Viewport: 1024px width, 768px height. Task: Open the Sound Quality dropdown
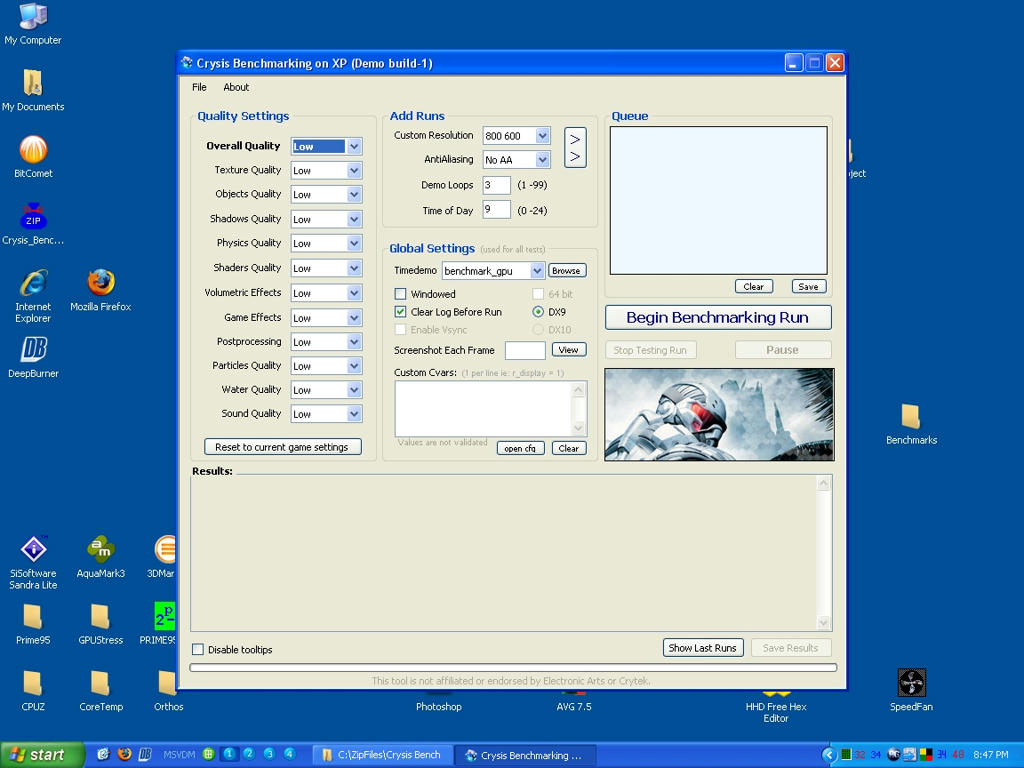[354, 414]
